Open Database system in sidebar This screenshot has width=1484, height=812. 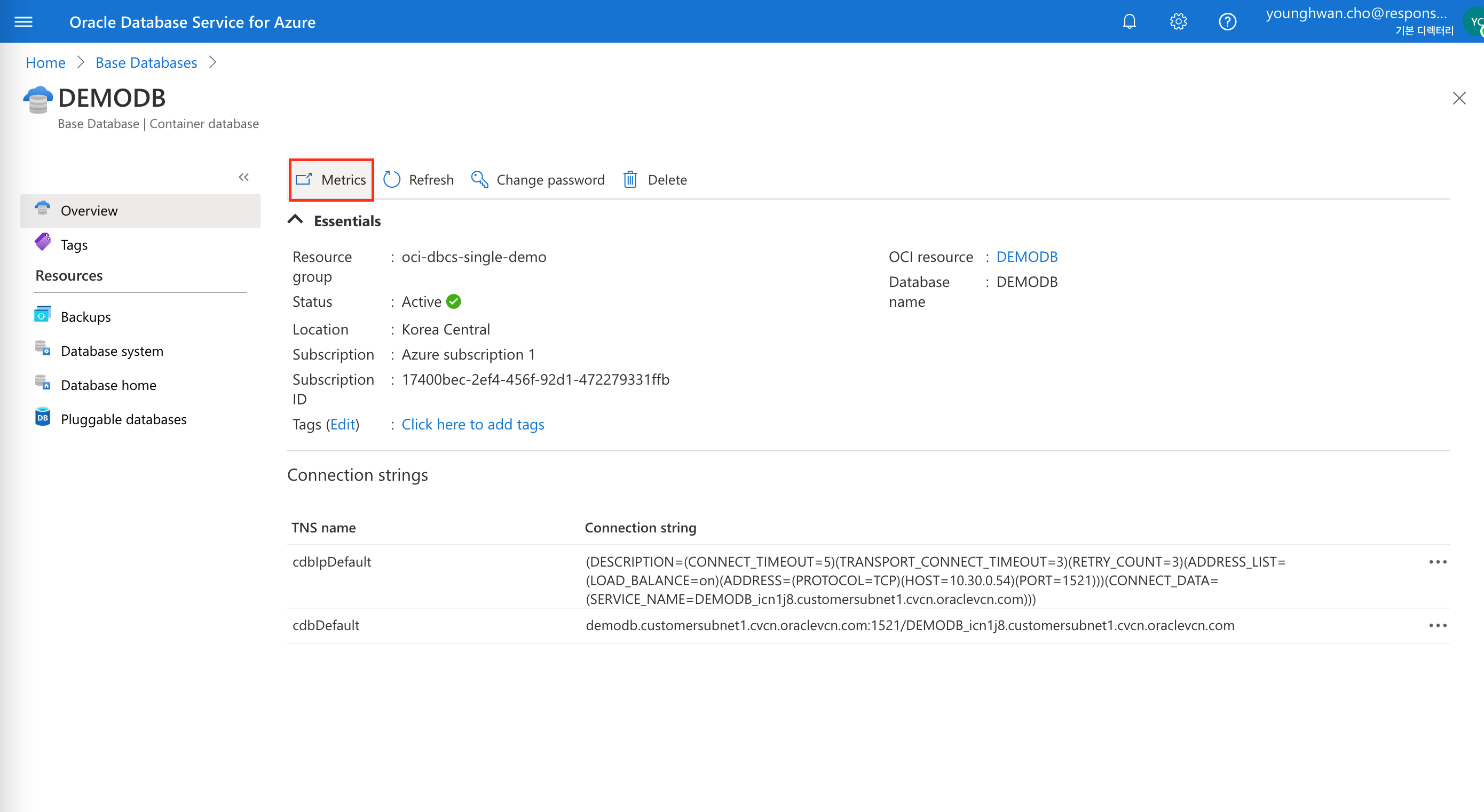(140, 351)
